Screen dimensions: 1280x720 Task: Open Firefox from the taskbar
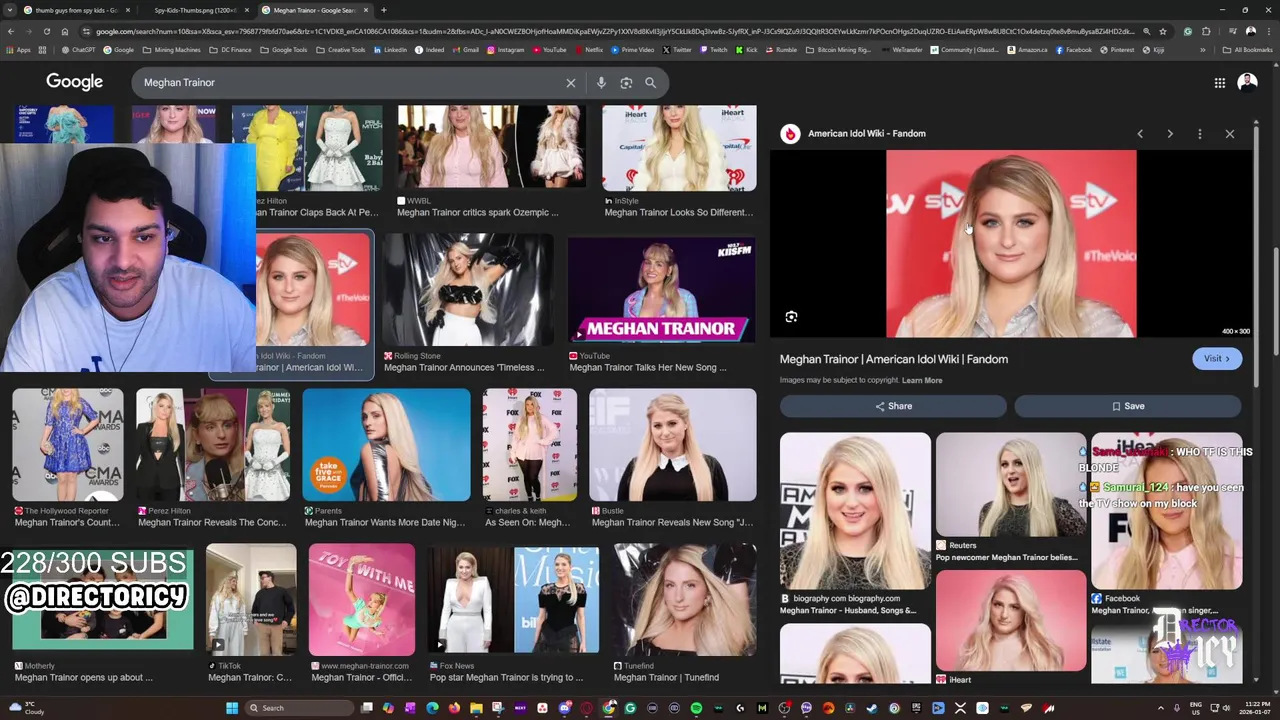point(454,708)
